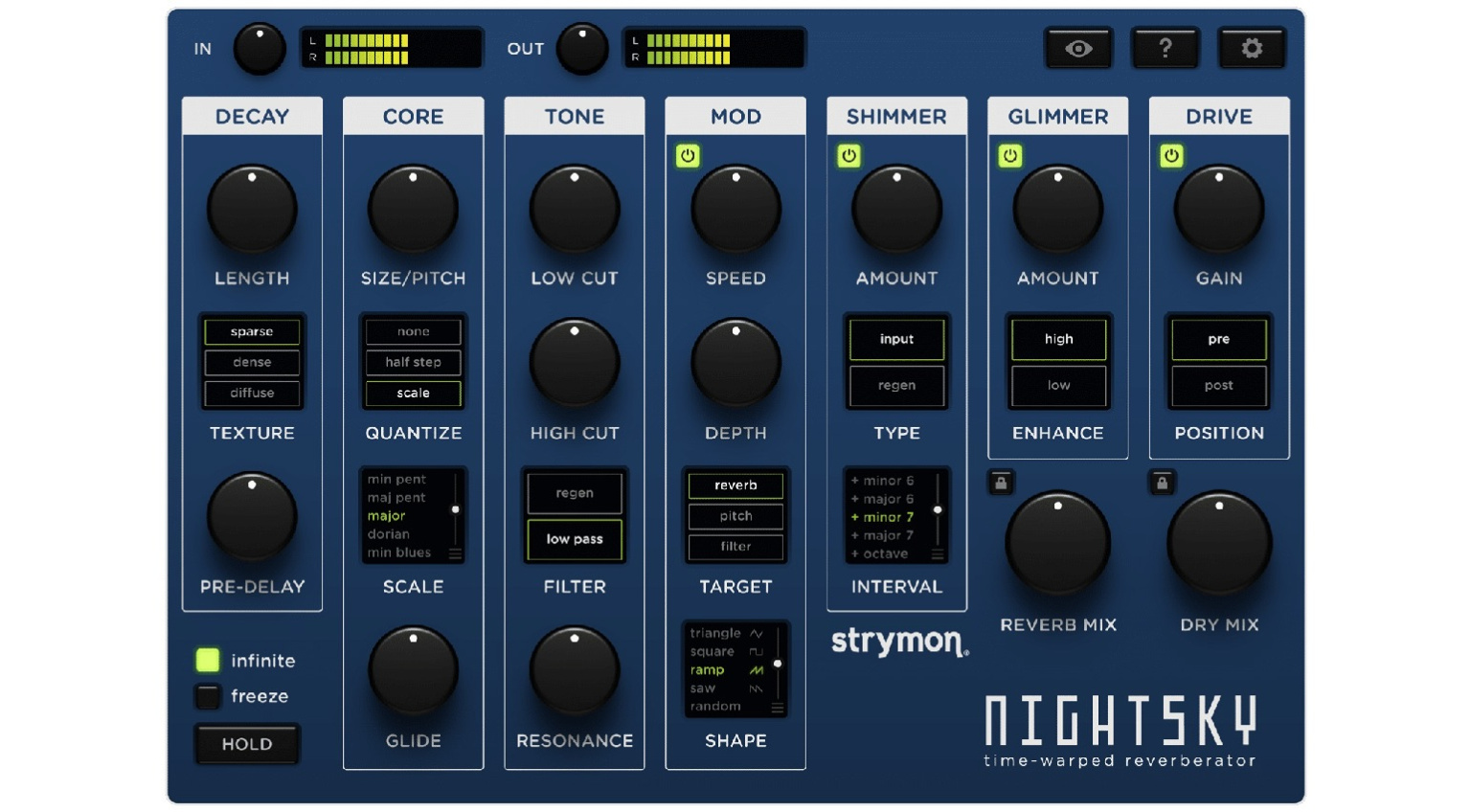Viewport: 1471px width, 812px height.
Task: Toggle the SHIMMER section power
Action: click(849, 156)
